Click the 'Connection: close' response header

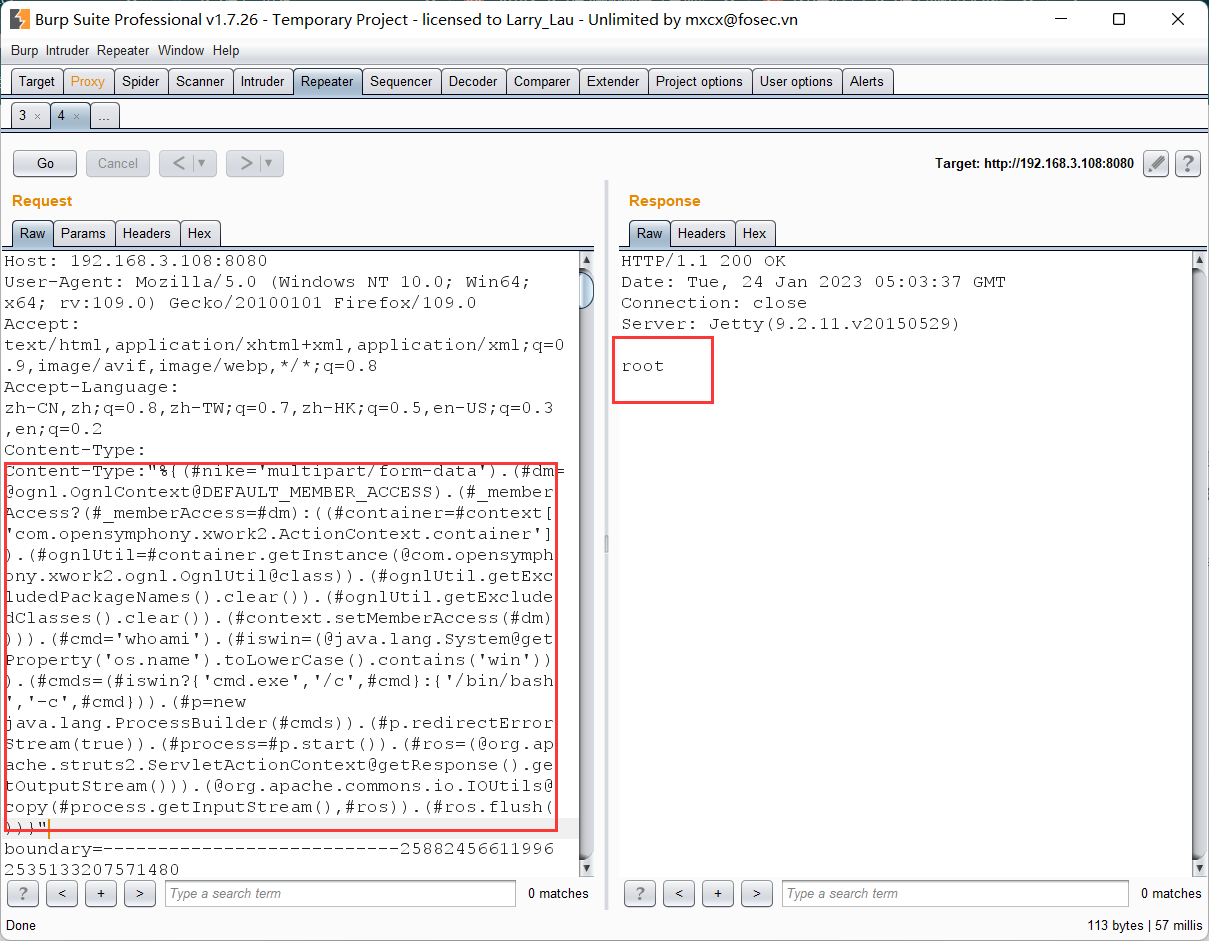pyautogui.click(x=714, y=303)
